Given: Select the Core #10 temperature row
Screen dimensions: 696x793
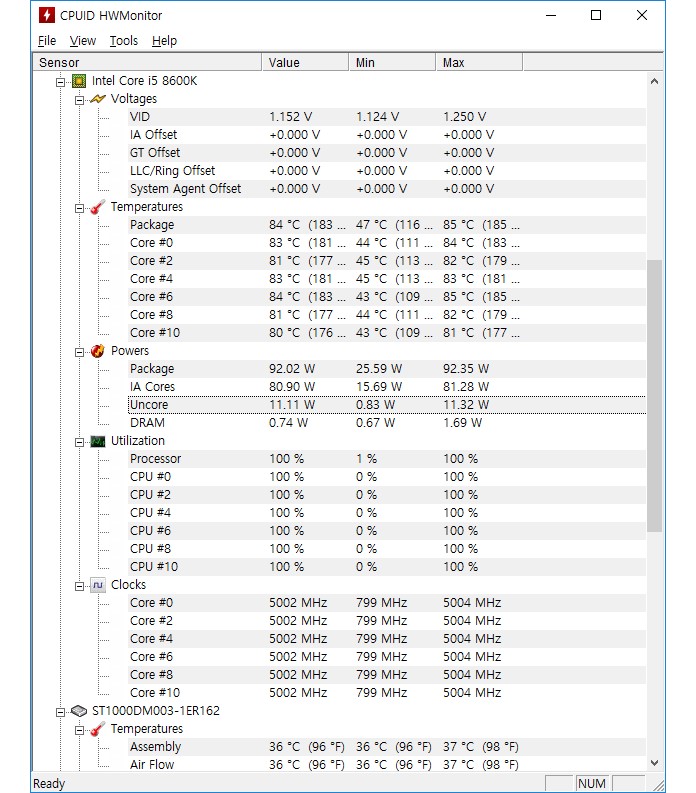Looking at the screenshot, I should tap(387, 333).
